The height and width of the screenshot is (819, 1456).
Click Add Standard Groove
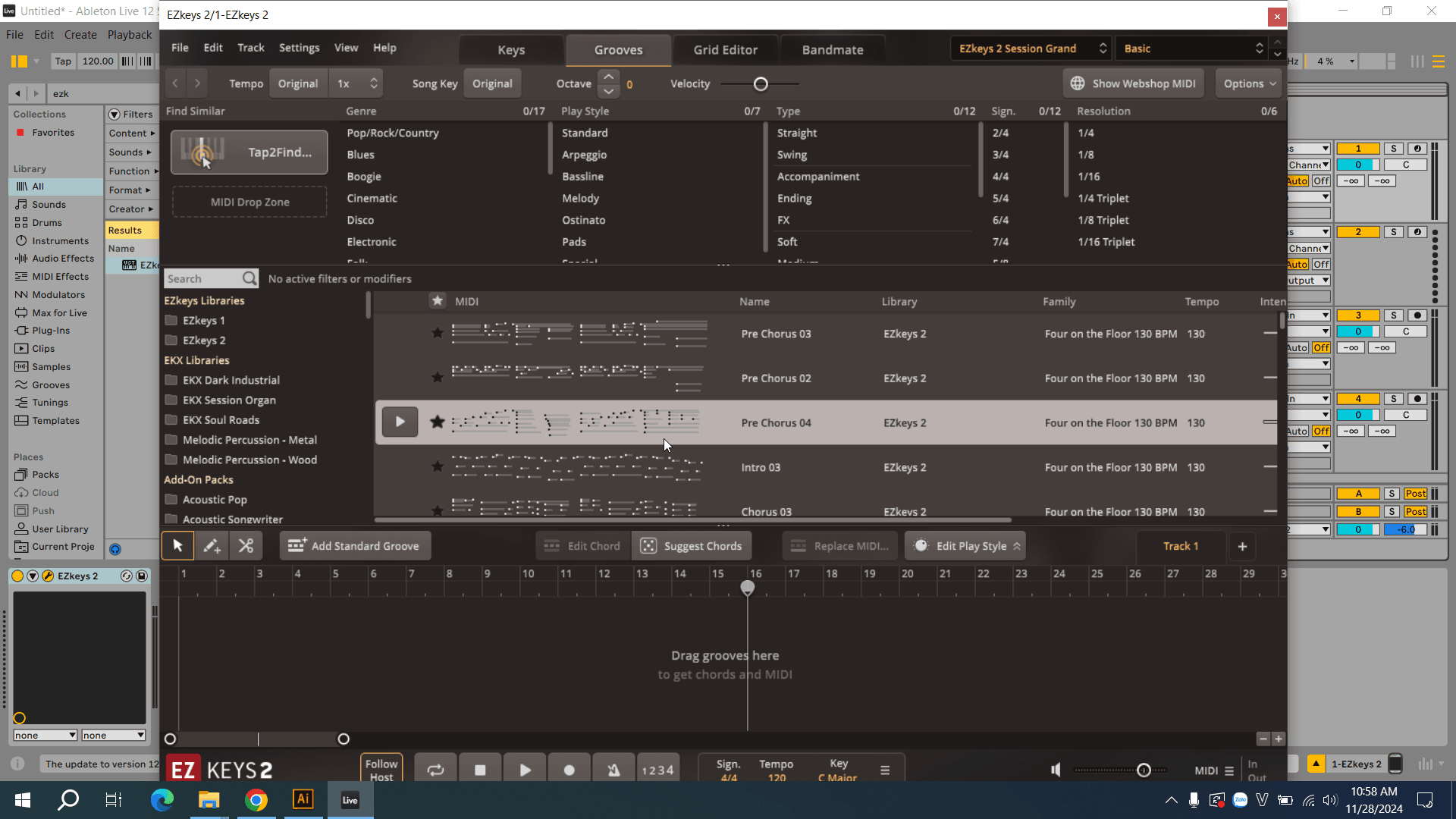point(354,545)
